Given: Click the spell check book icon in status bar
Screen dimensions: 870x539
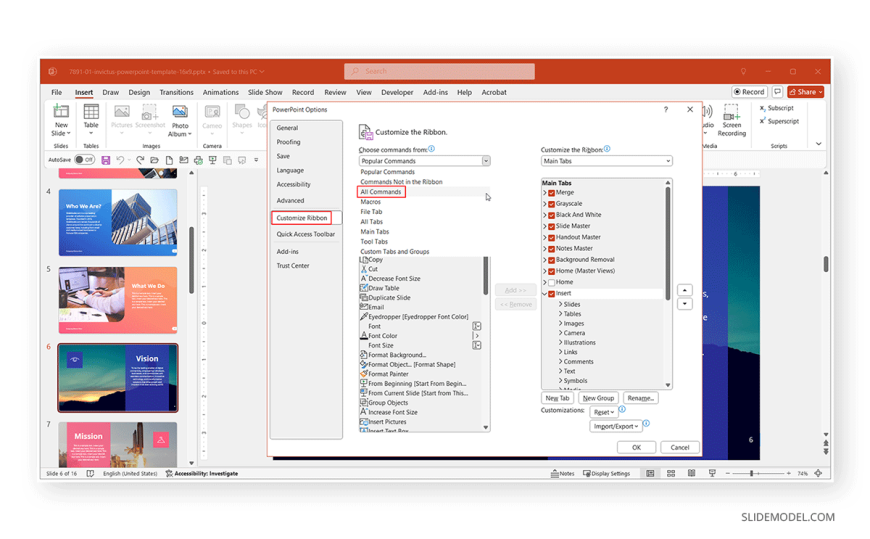Looking at the screenshot, I should (x=90, y=473).
